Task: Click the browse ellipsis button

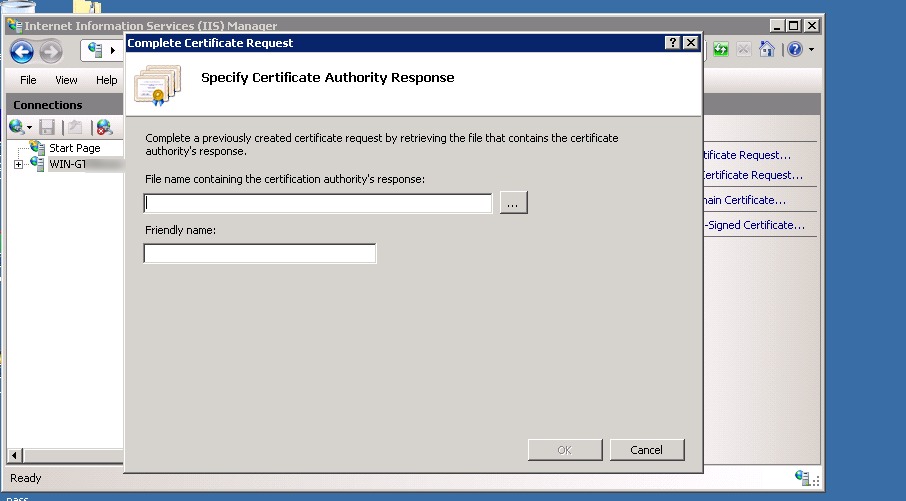Action: (x=513, y=203)
